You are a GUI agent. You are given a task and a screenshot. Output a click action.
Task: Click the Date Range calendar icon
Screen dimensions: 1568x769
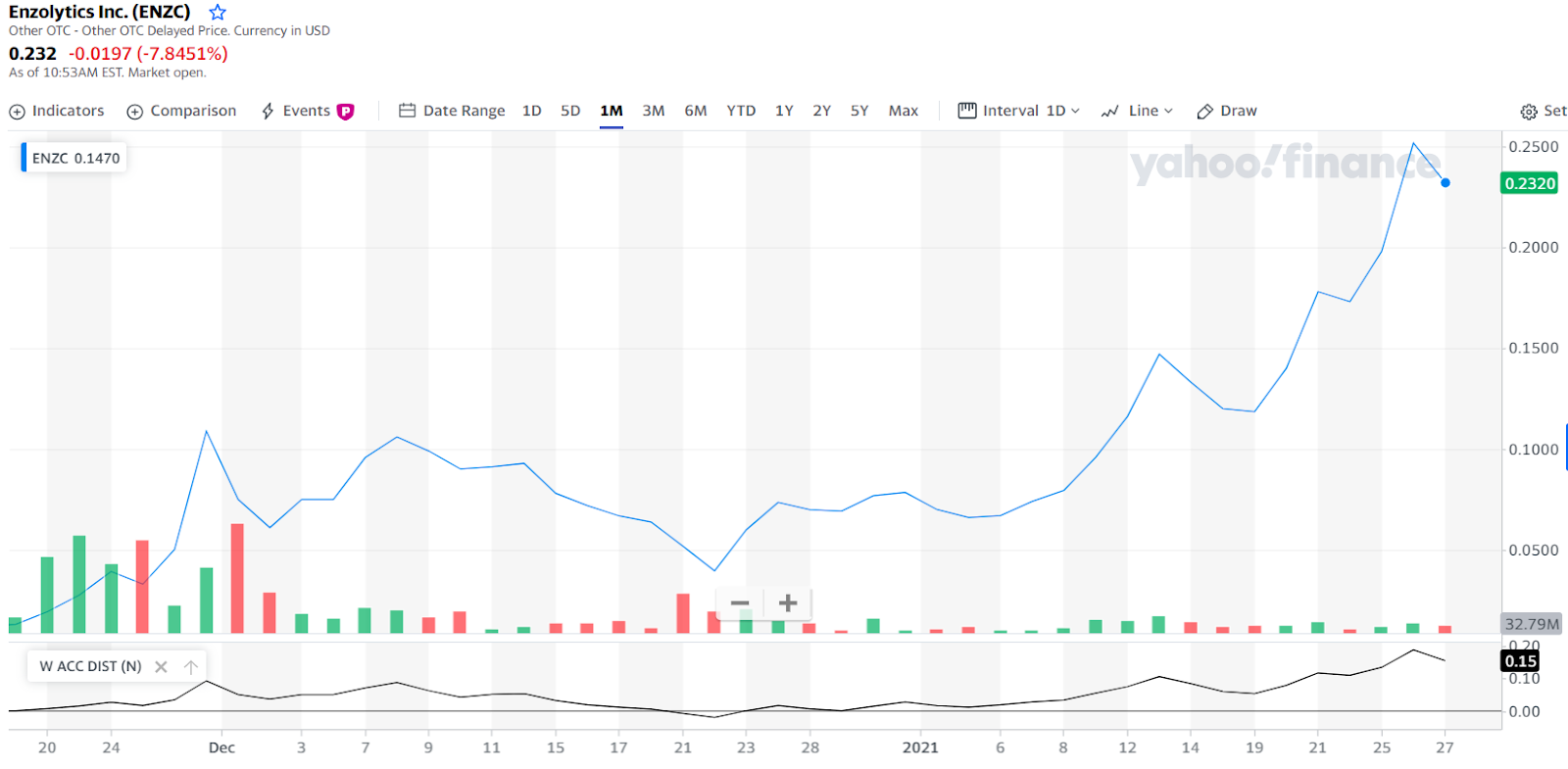click(x=408, y=111)
